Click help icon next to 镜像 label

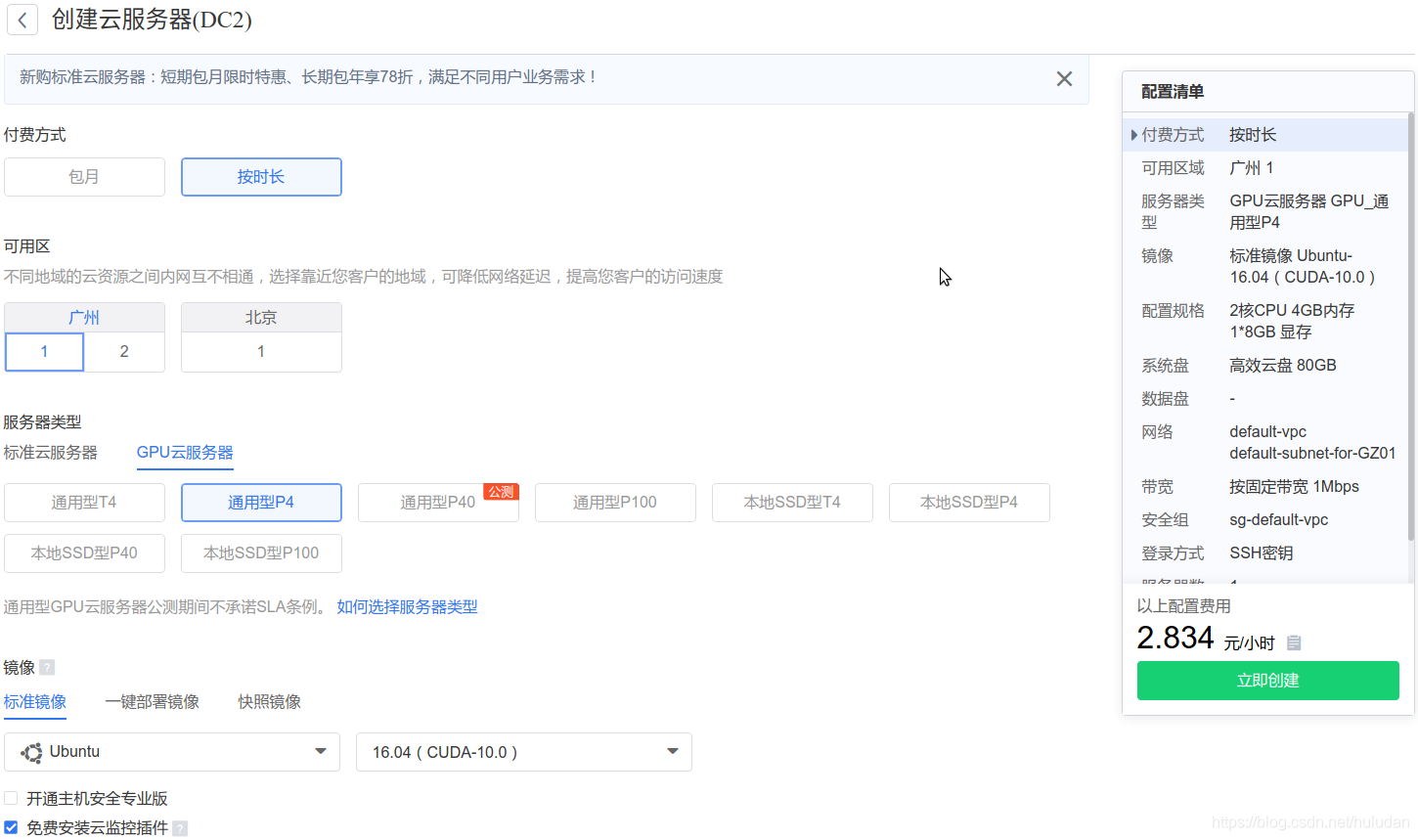(47, 667)
